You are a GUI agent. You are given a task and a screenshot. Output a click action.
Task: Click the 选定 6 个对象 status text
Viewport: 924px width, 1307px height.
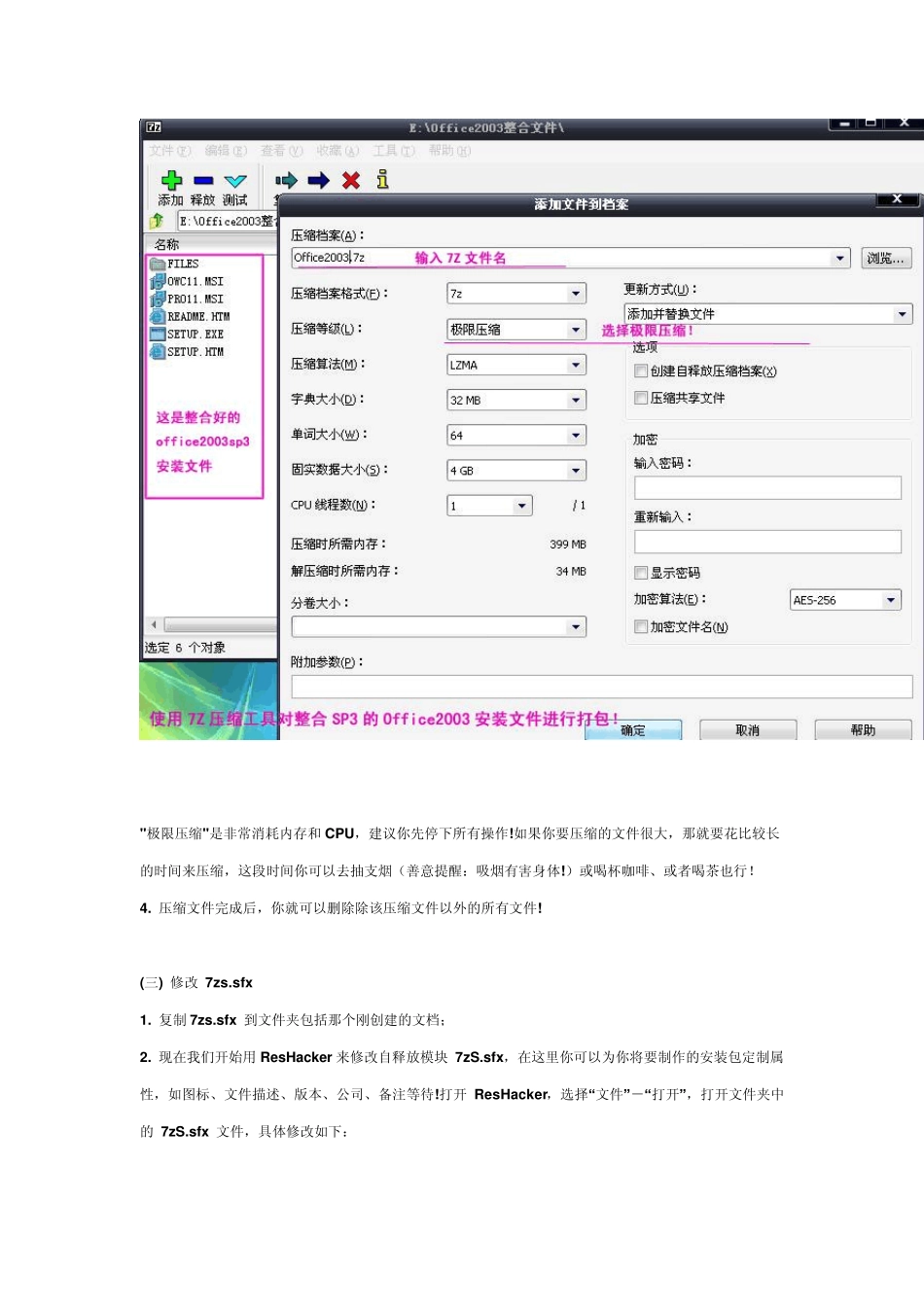(185, 648)
